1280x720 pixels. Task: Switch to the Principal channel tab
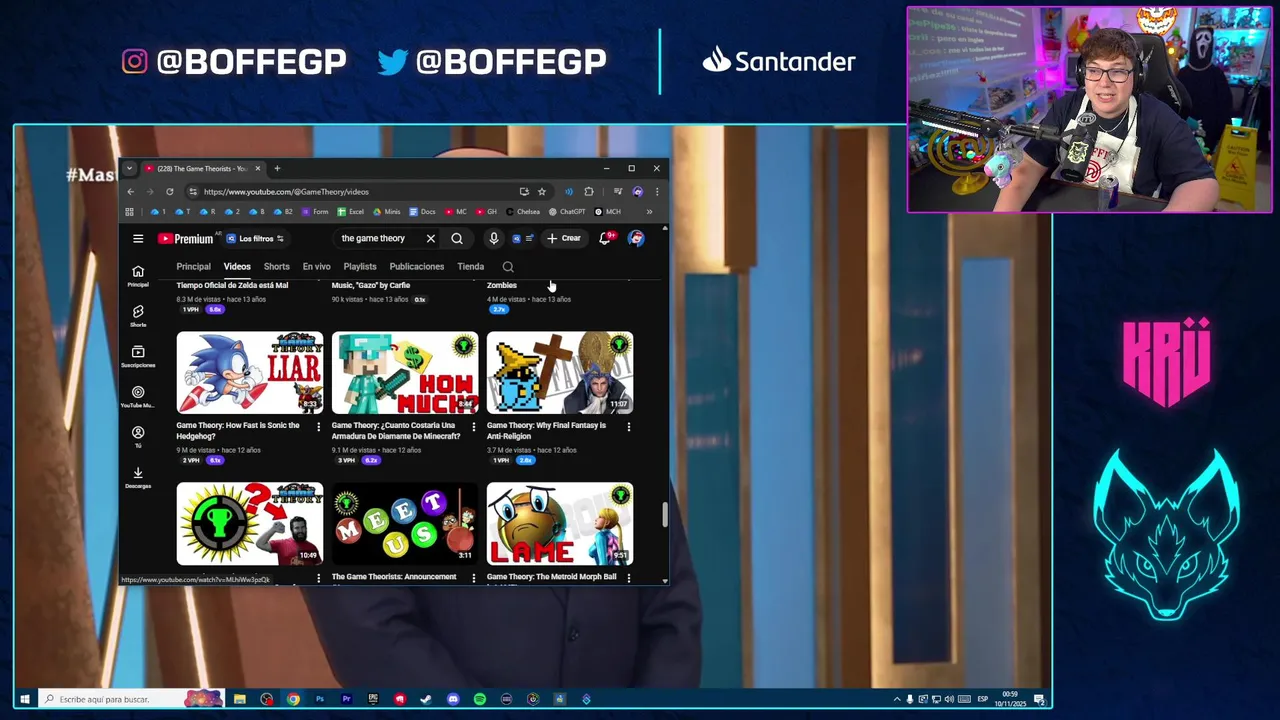click(x=193, y=267)
